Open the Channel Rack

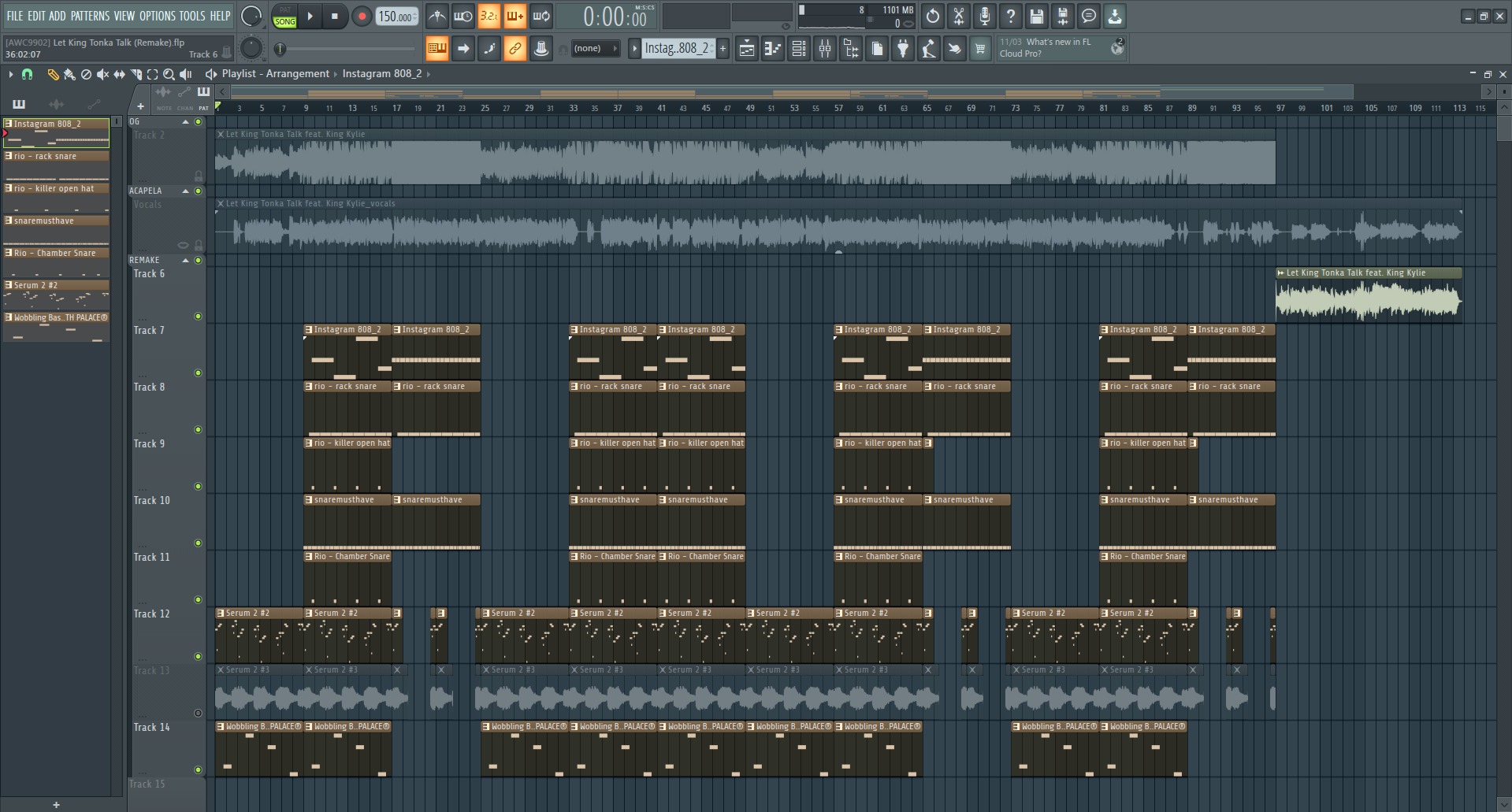pyautogui.click(x=799, y=49)
